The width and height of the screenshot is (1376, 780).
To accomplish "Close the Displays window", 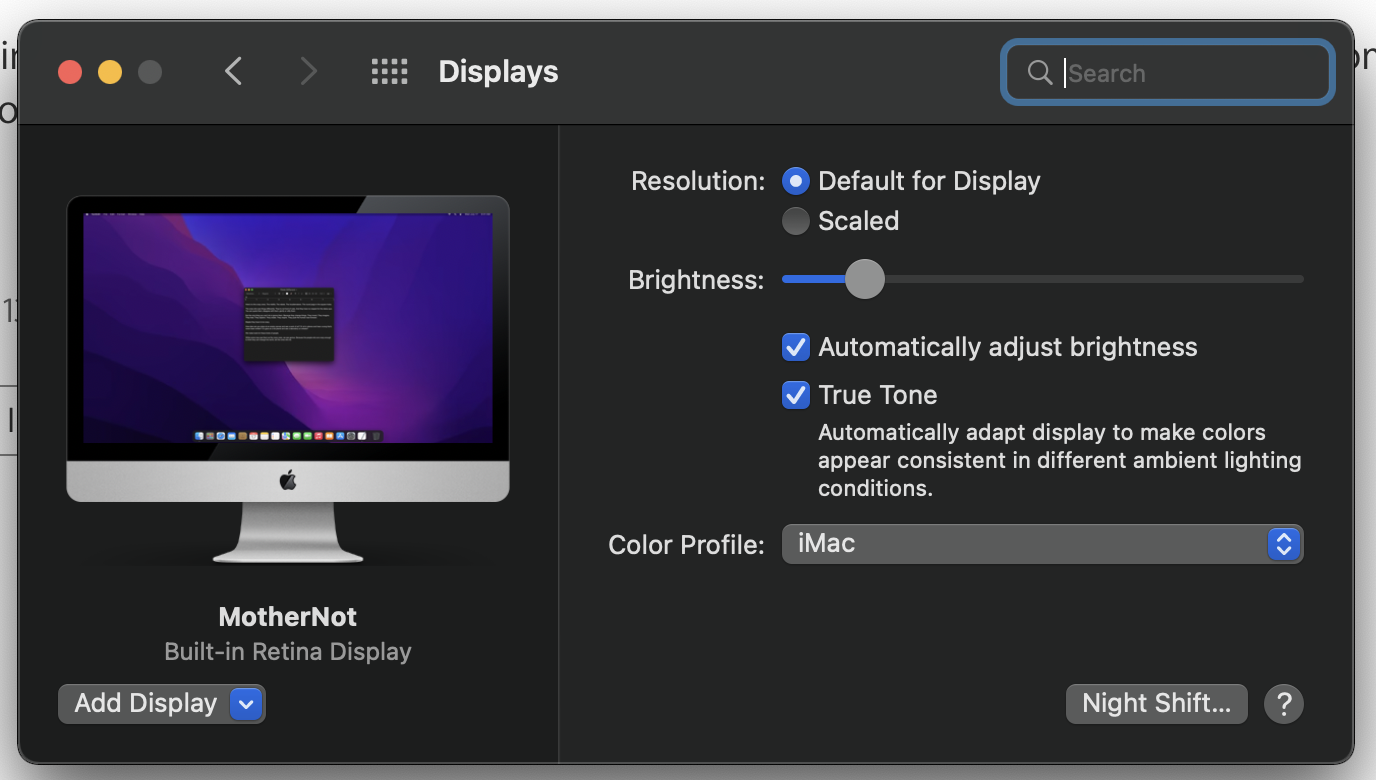I will pyautogui.click(x=70, y=72).
